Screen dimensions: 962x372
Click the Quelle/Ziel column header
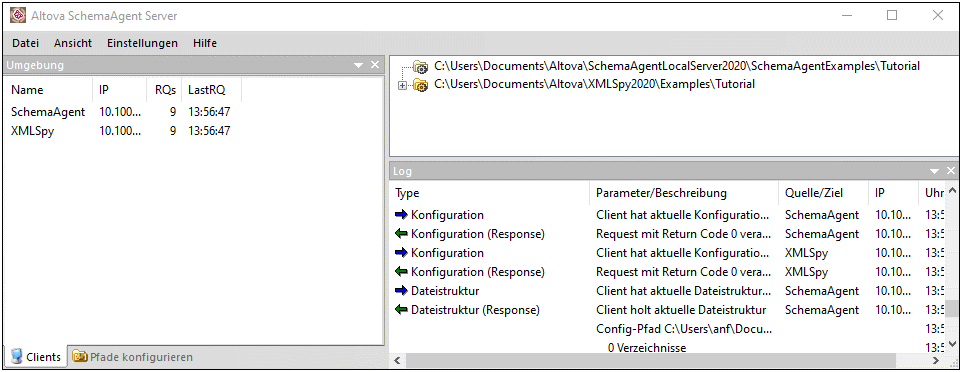[823, 193]
